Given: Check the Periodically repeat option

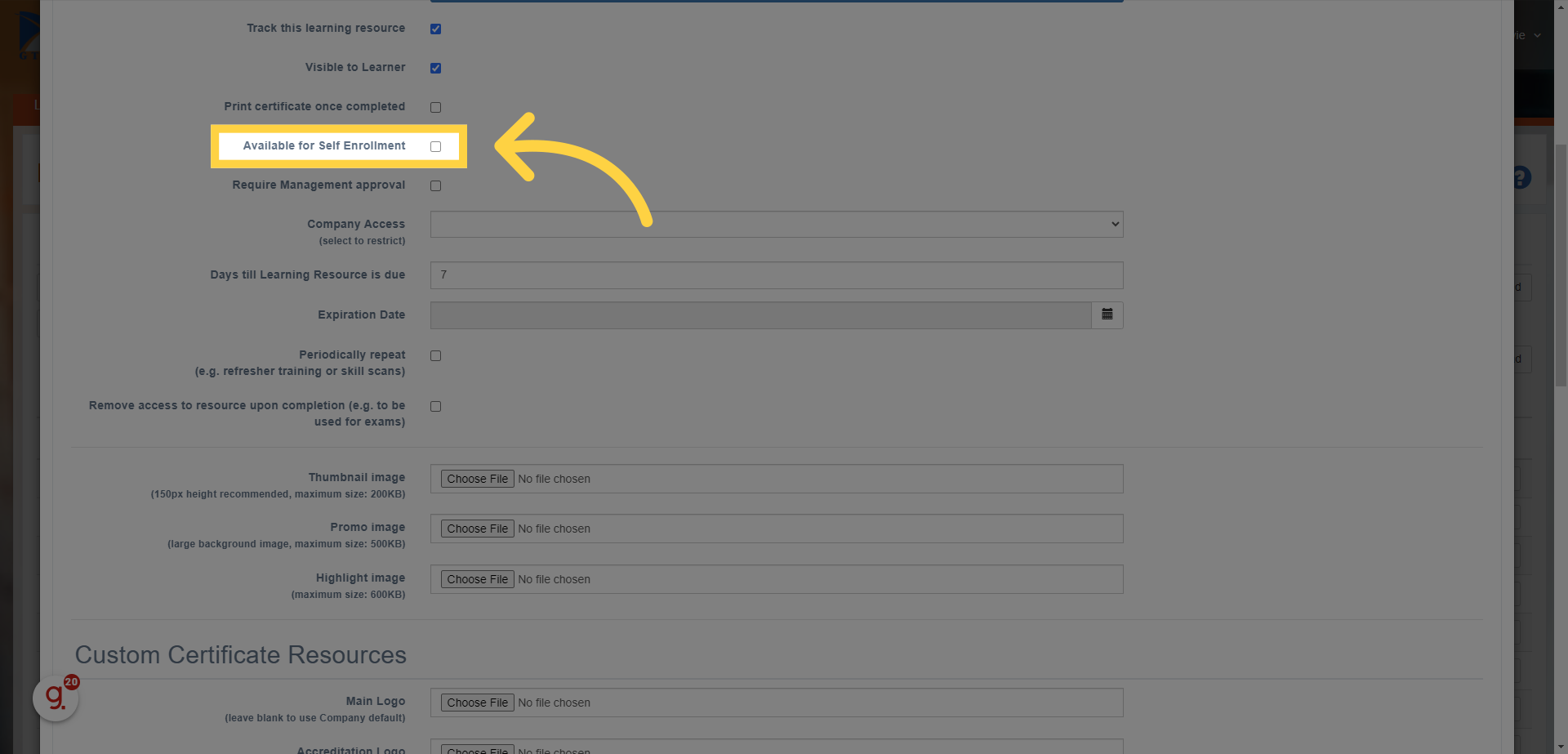Looking at the screenshot, I should tap(435, 355).
